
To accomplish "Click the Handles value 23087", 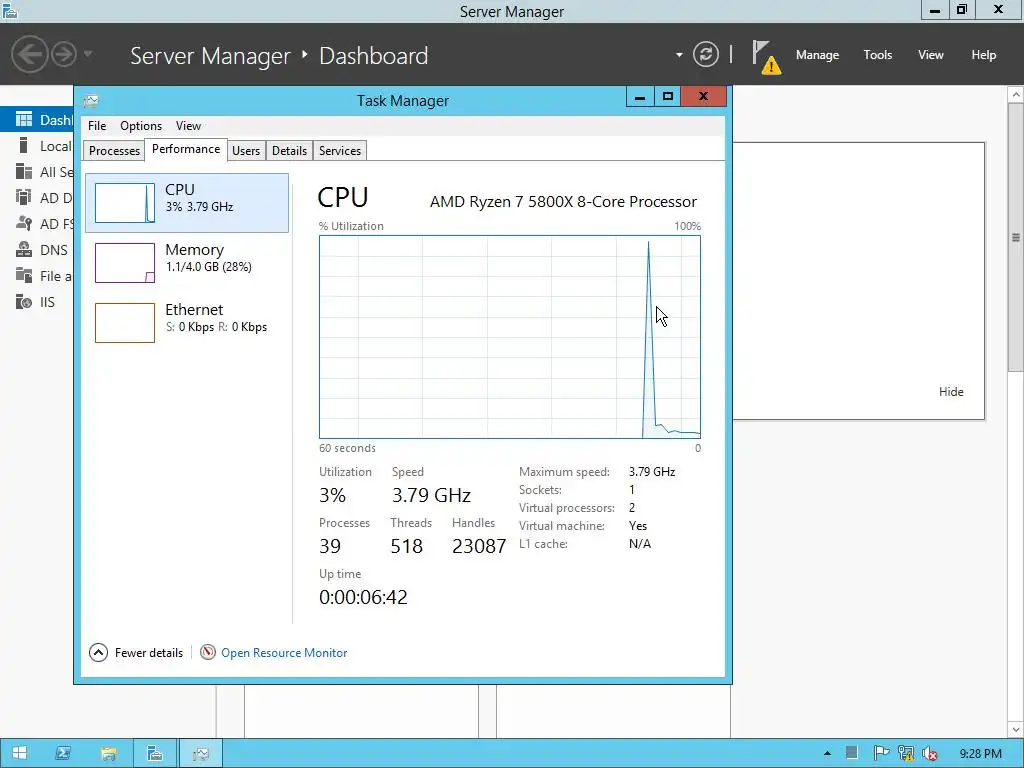I will [x=479, y=546].
